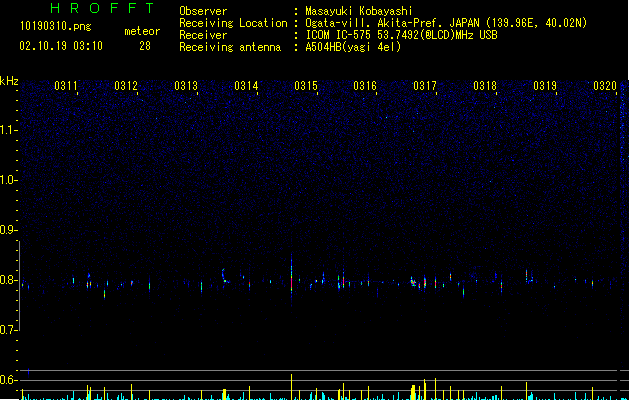The width and height of the screenshot is (629, 400).
Task: Click the 0317 time marker
Action: tap(425, 86)
